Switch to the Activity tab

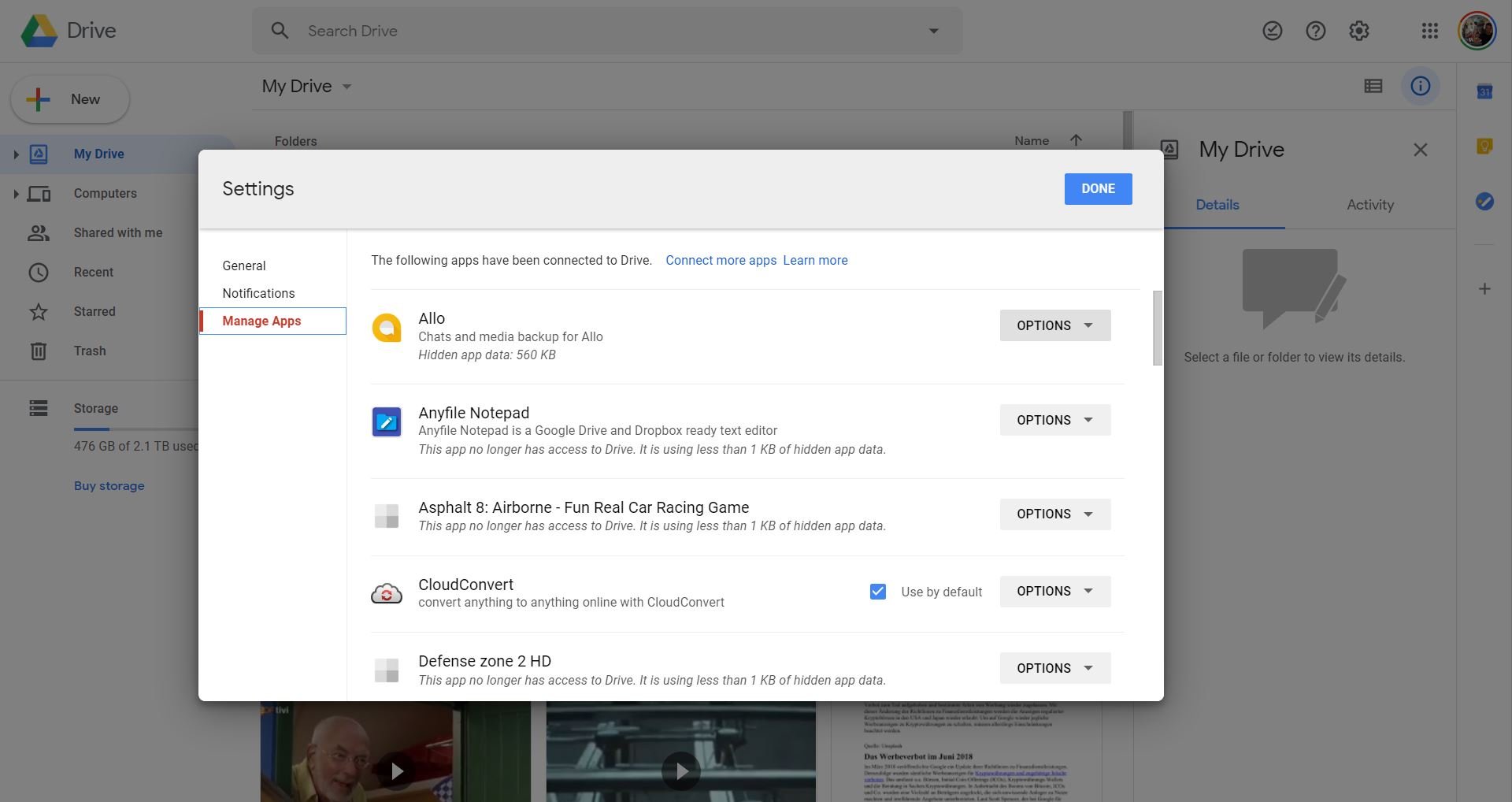click(1369, 205)
